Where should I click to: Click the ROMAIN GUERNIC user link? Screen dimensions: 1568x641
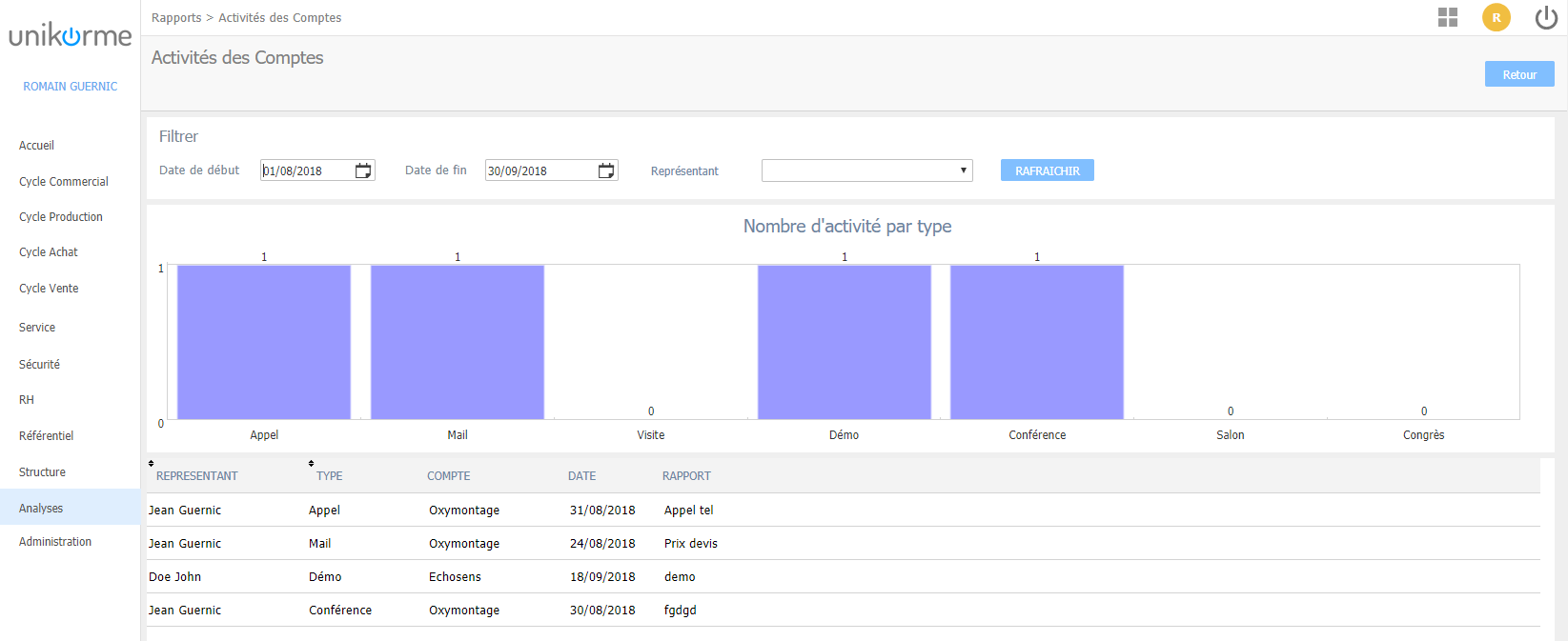click(71, 87)
